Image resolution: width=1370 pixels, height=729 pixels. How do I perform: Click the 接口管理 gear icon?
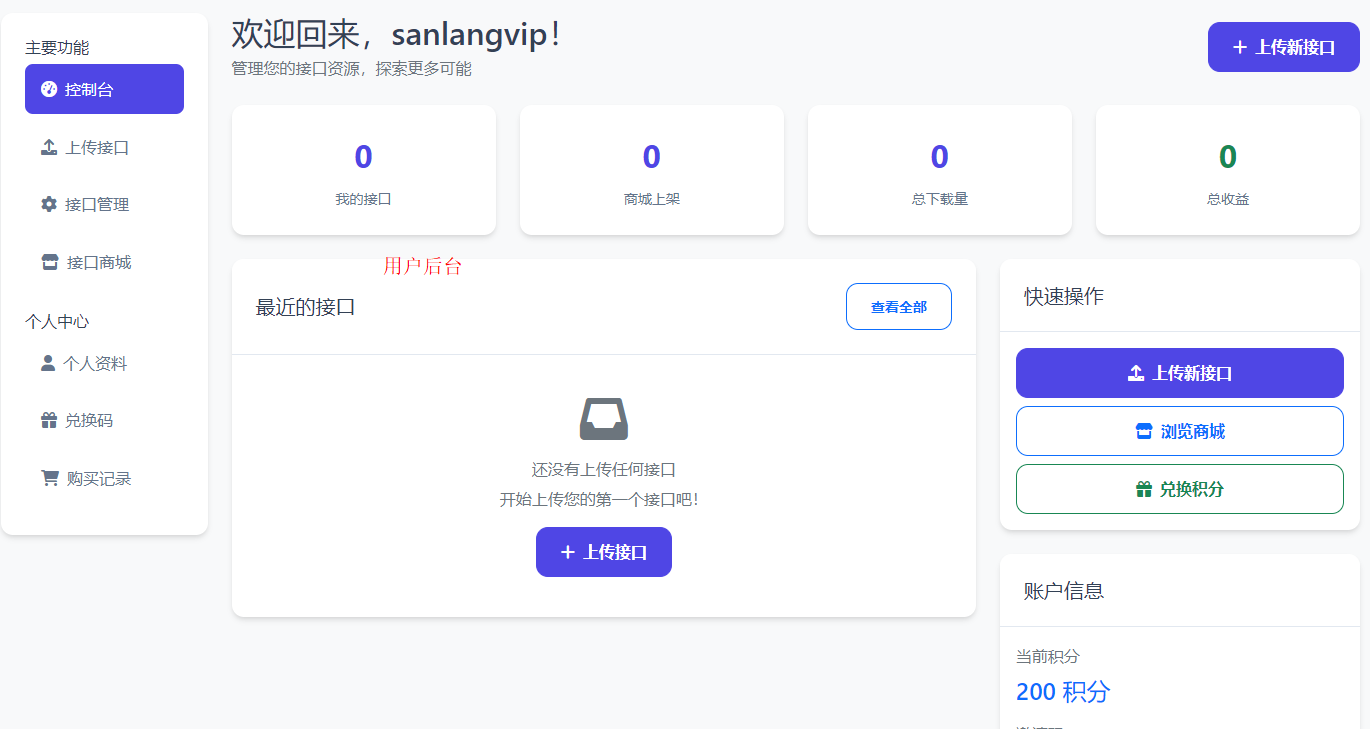[x=47, y=204]
